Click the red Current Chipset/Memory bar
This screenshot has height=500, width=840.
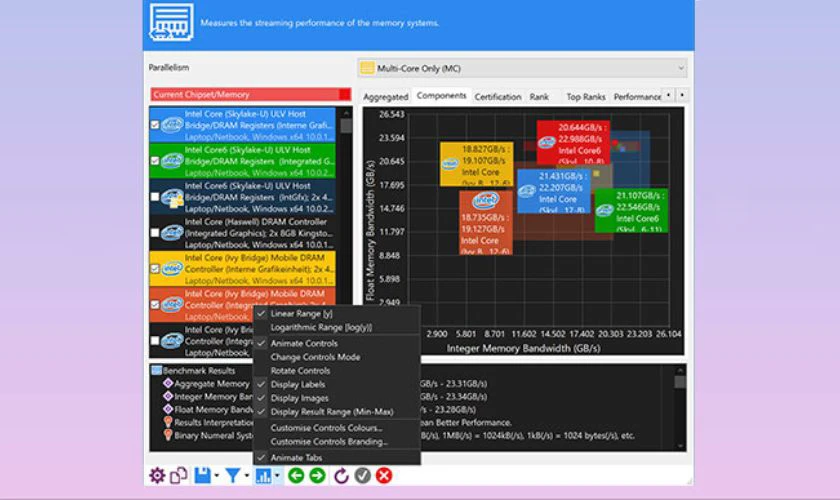pos(250,95)
